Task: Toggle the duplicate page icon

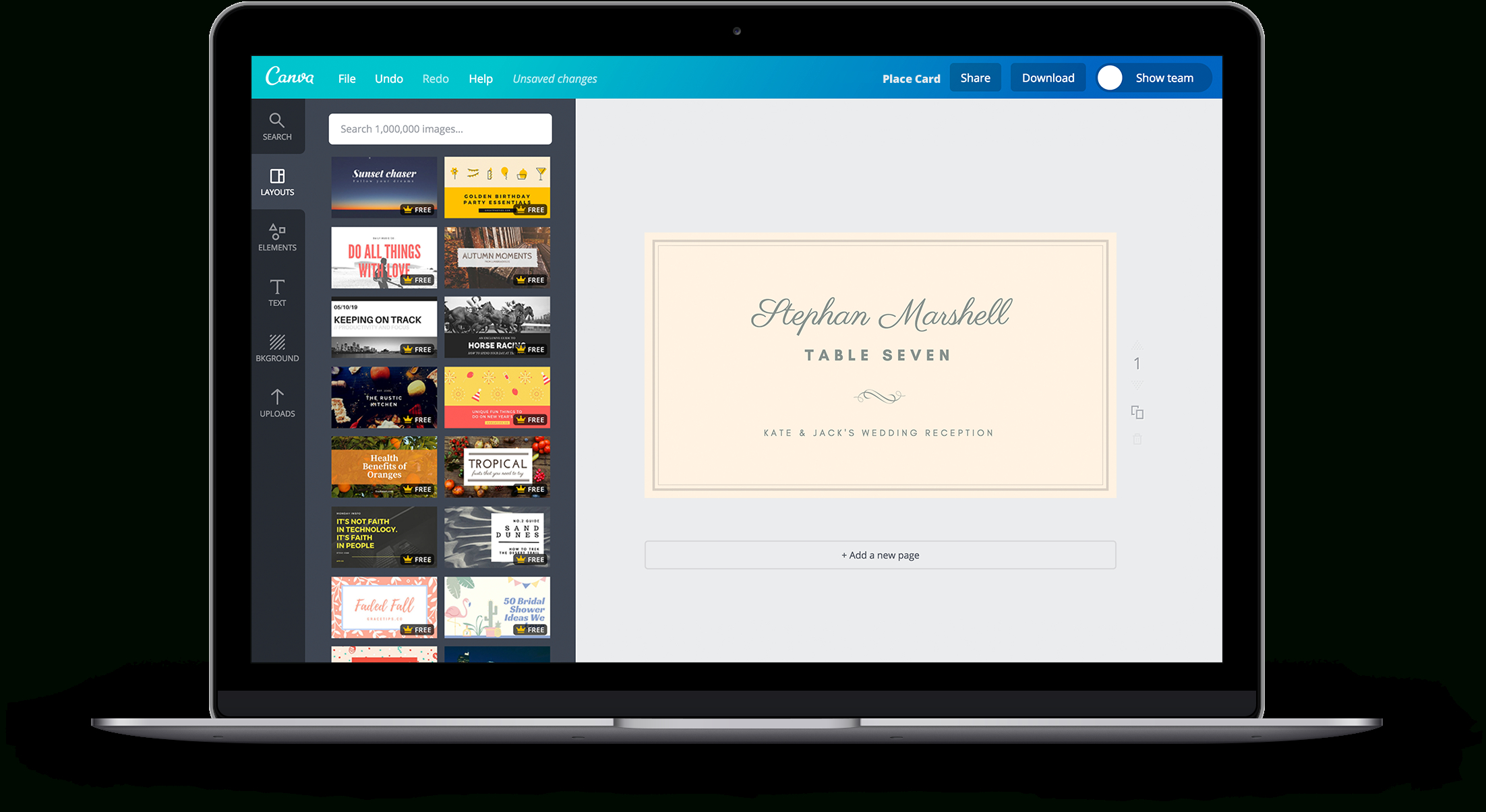Action: pos(1138,412)
